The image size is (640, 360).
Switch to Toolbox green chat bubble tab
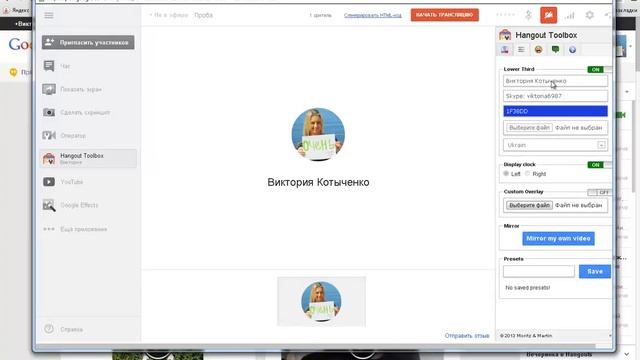coord(556,50)
